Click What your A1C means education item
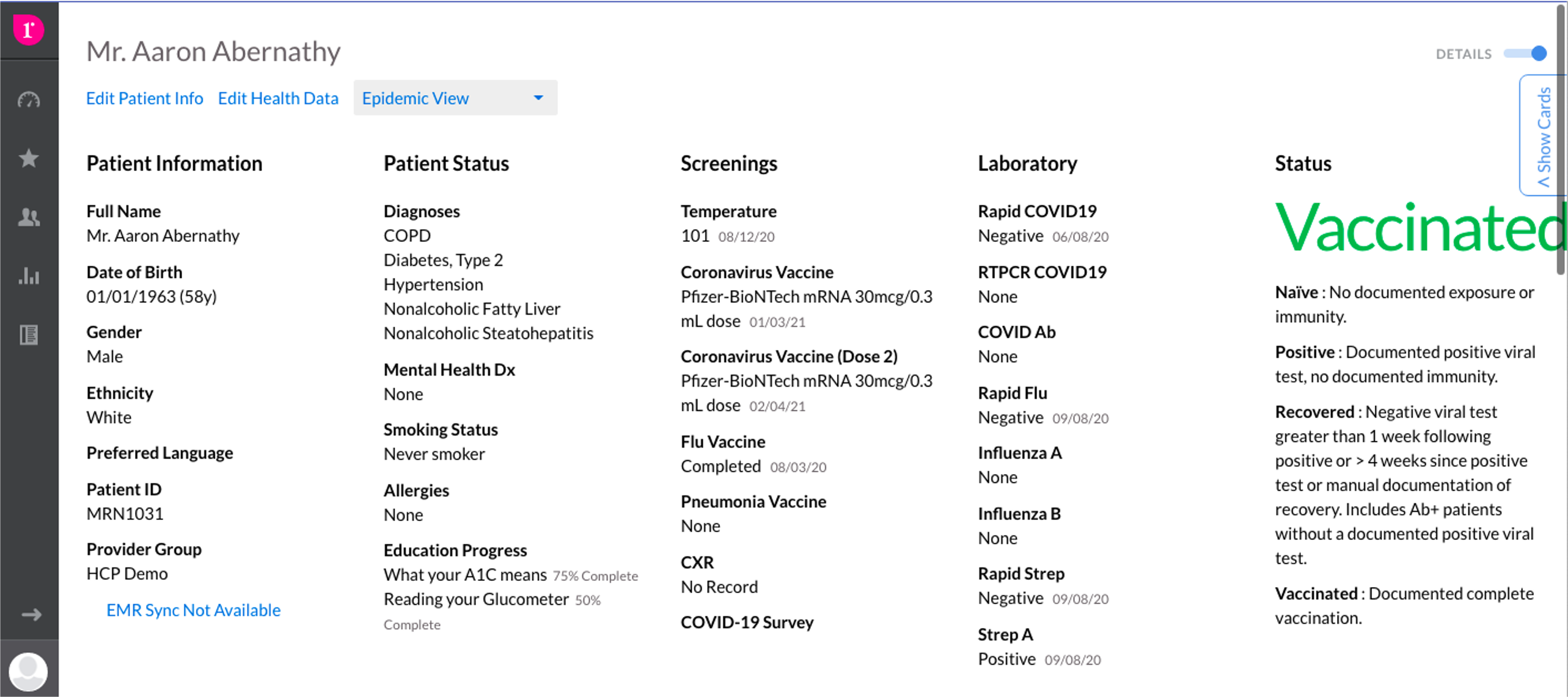This screenshot has width=1568, height=697. click(464, 575)
